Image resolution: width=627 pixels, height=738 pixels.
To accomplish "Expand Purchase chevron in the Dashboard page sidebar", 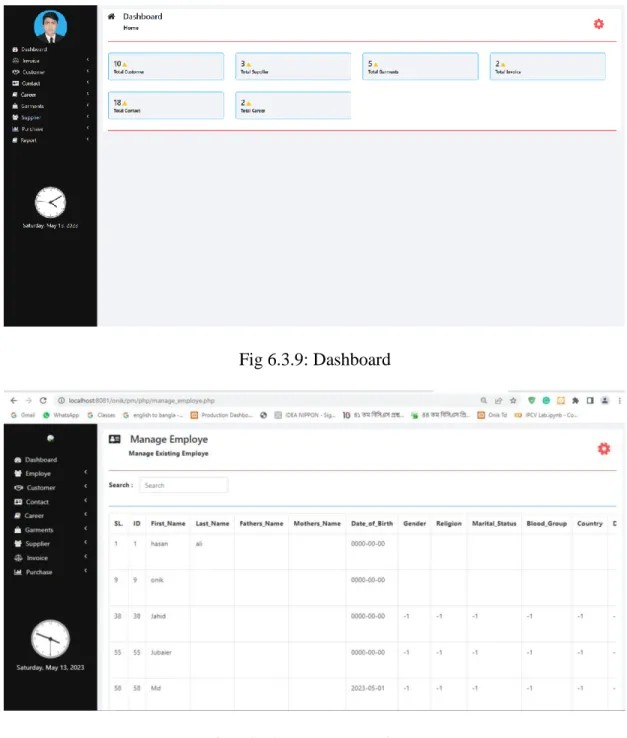I will (x=88, y=128).
